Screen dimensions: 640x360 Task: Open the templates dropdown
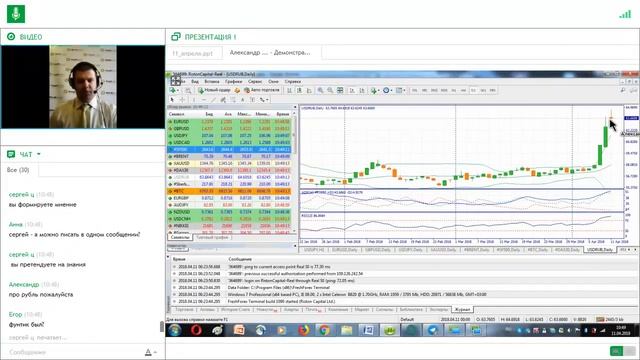click(x=400, y=90)
